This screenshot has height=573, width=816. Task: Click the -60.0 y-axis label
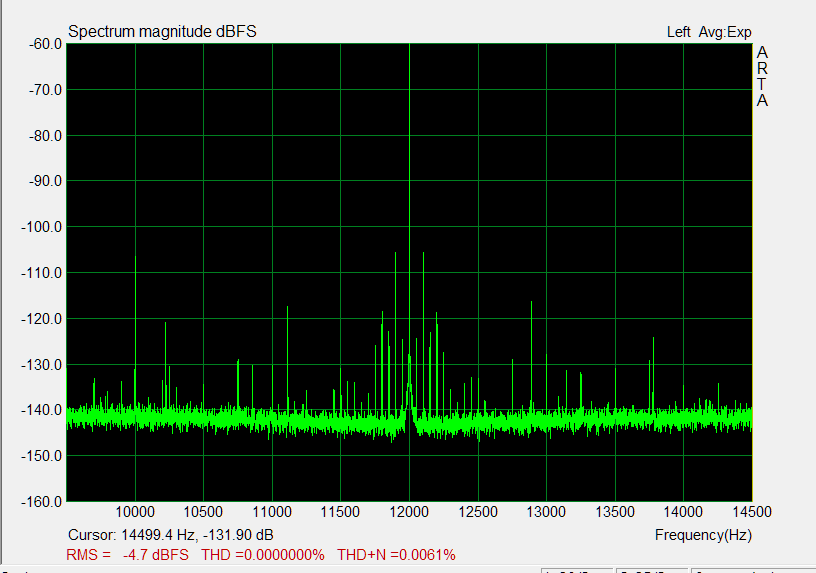click(45, 44)
